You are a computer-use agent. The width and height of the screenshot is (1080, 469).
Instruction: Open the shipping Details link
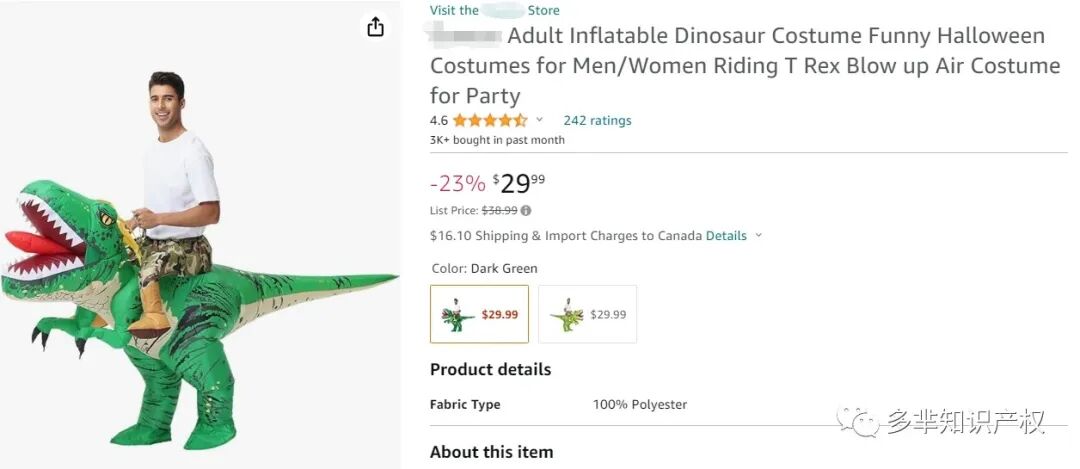click(726, 236)
